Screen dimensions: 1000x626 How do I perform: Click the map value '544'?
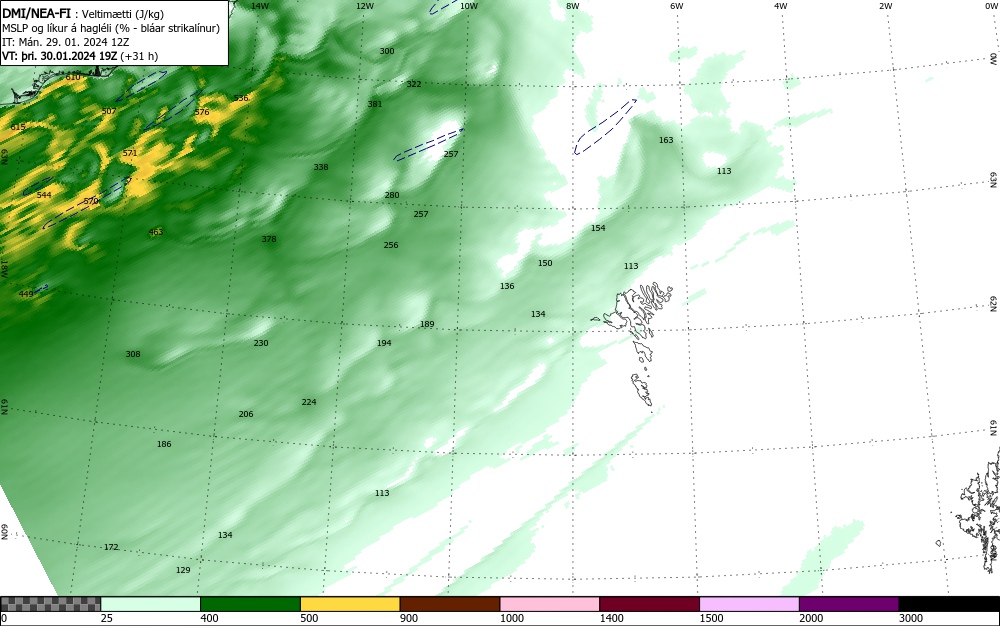44,195
